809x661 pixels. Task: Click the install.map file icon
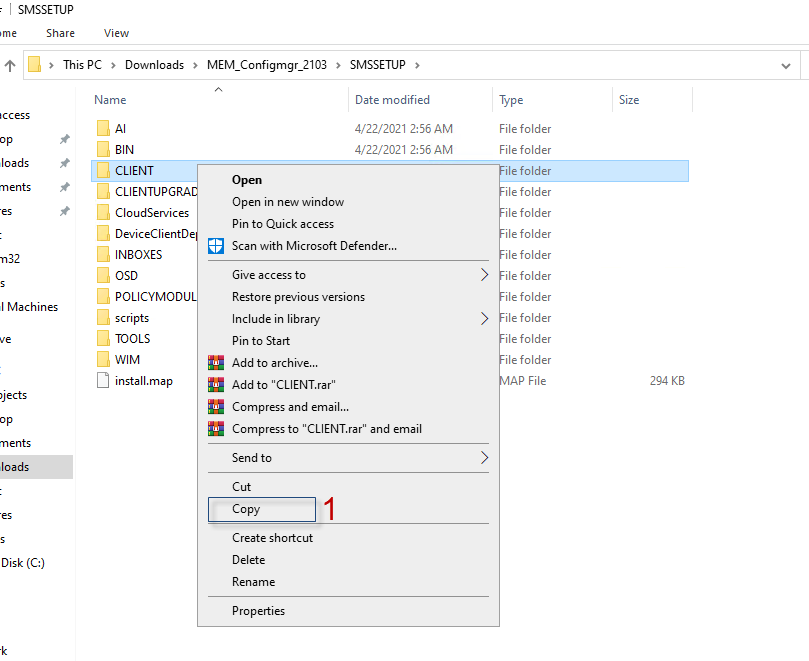tap(103, 380)
